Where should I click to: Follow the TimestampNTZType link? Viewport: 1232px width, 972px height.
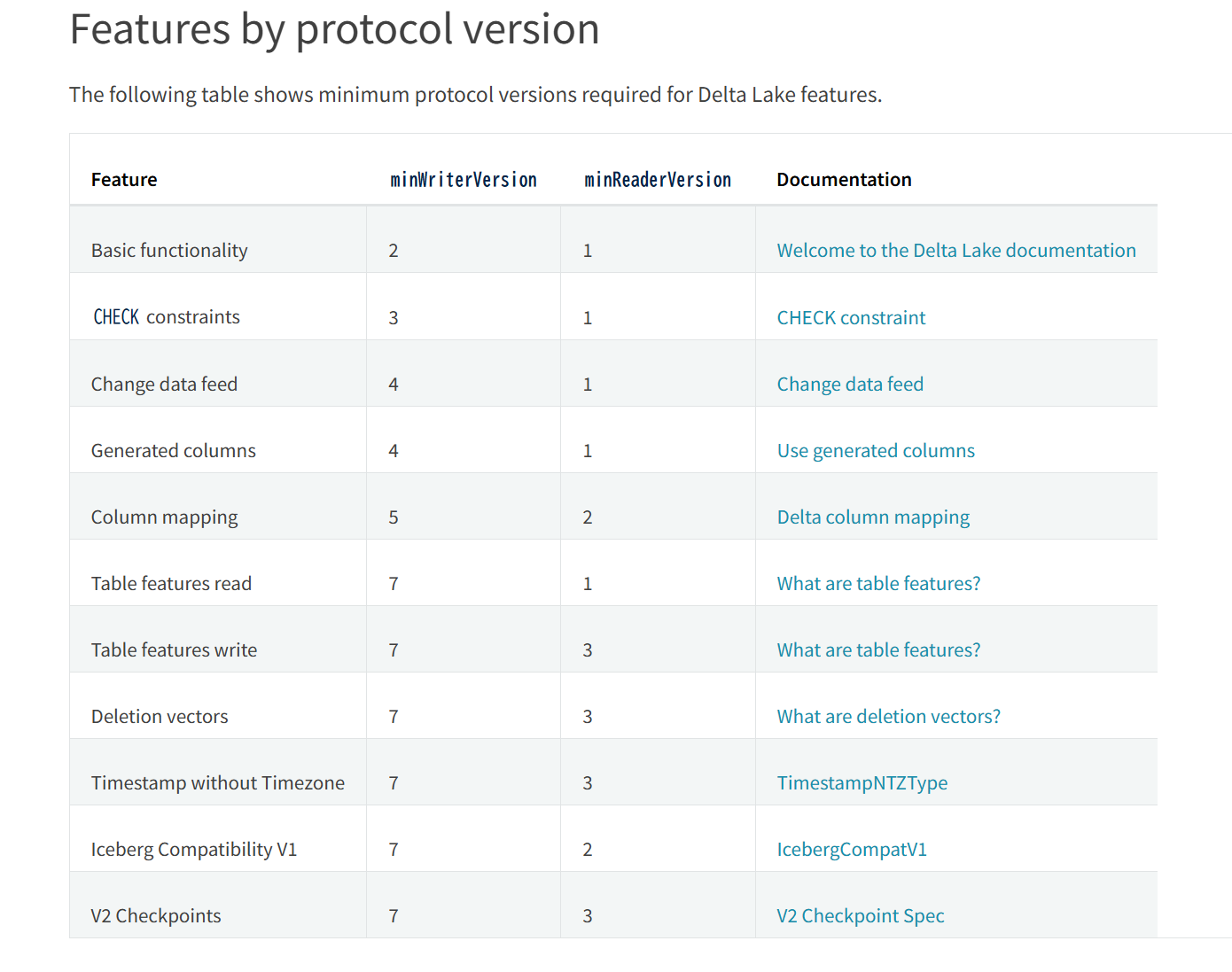coord(862,783)
